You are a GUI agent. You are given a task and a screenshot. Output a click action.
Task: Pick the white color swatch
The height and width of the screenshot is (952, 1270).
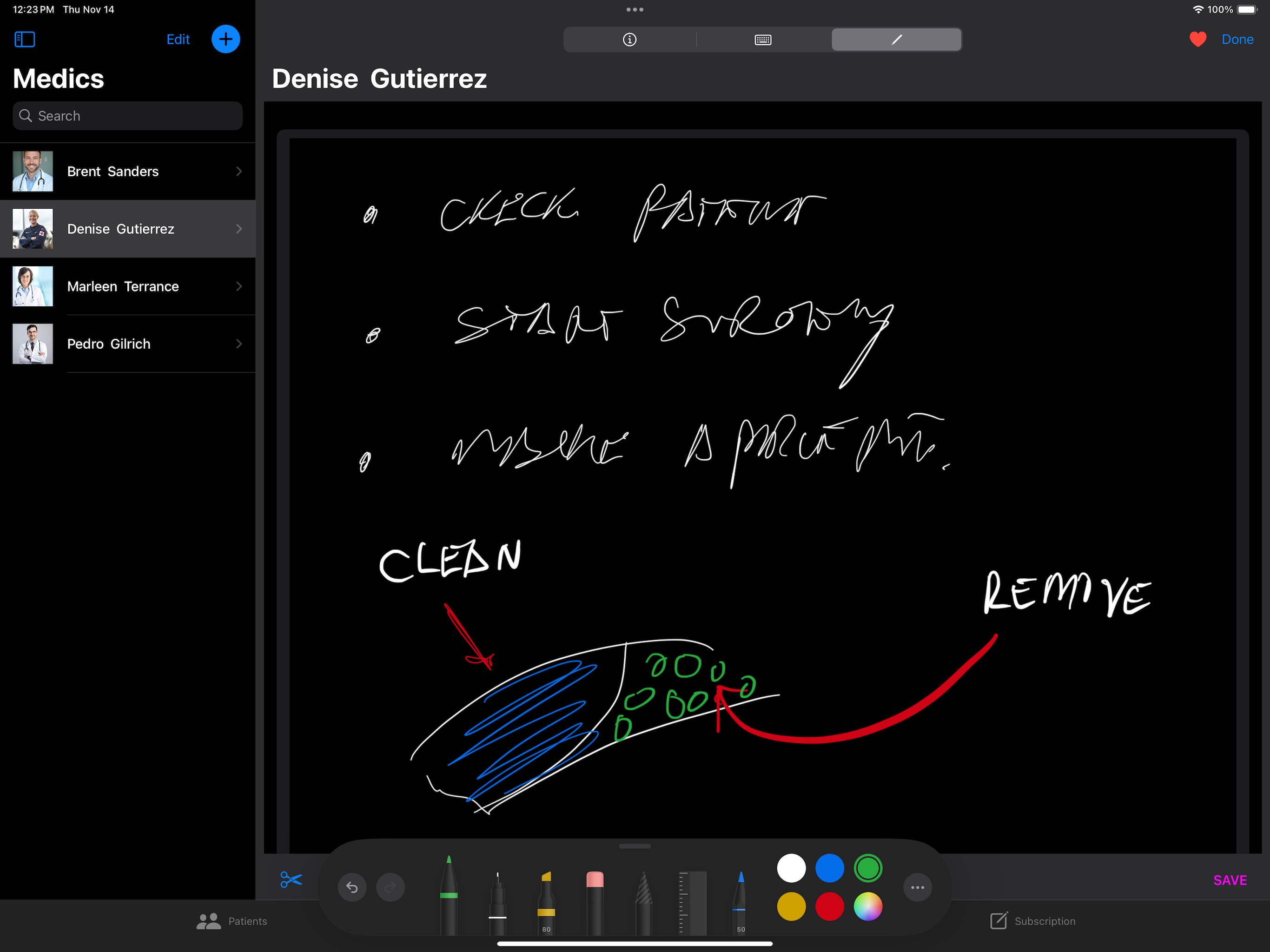tap(791, 868)
